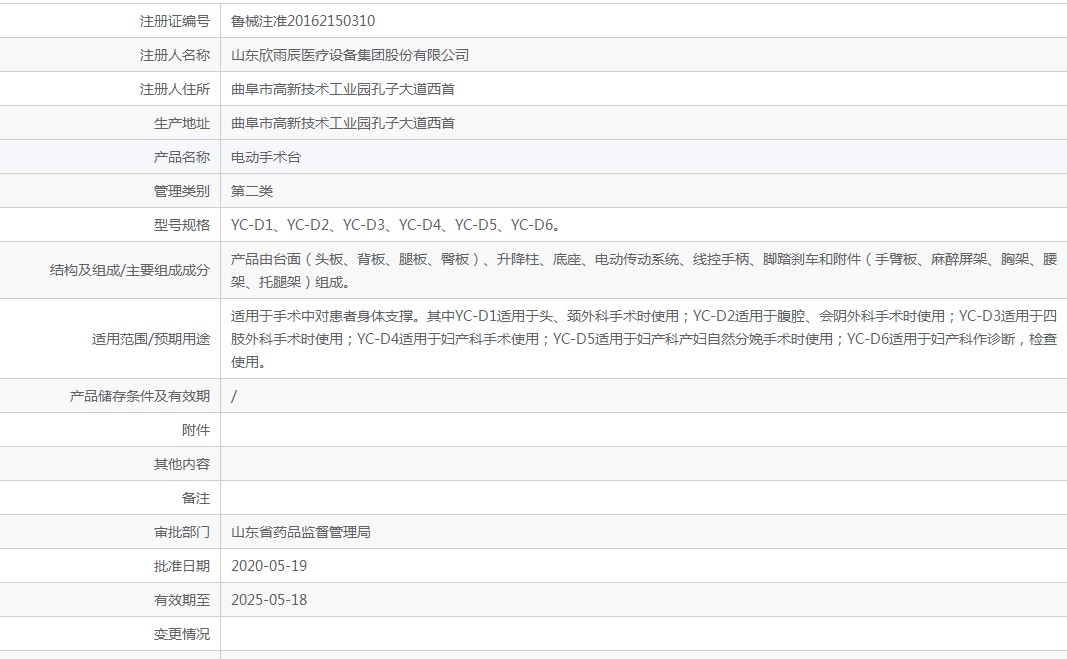This screenshot has height=659, width=1067.
Task: Click the 其他内容 label
Action: pyautogui.click(x=182, y=464)
